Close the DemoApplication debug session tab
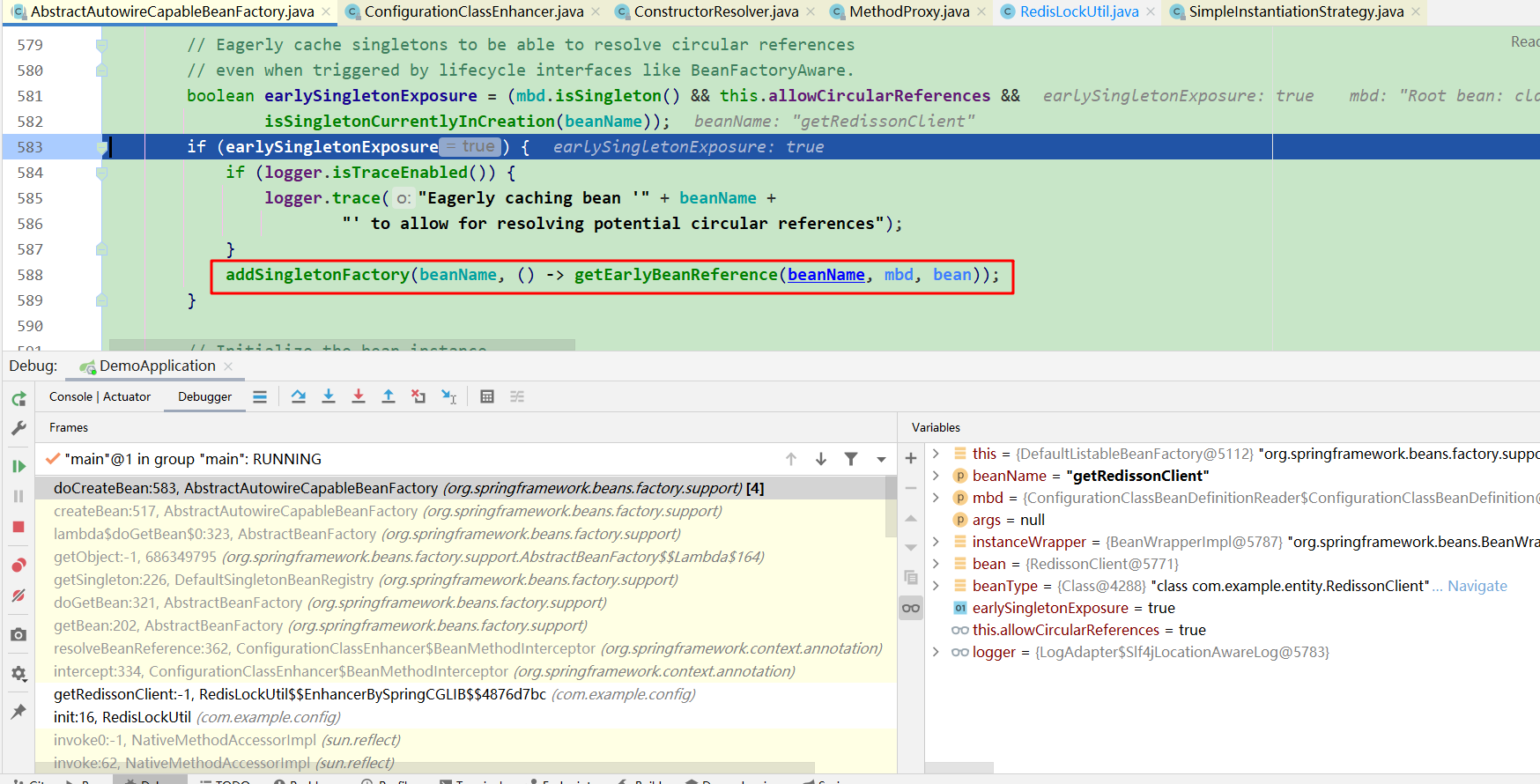Screen dimensions: 1540x784 coord(228,366)
